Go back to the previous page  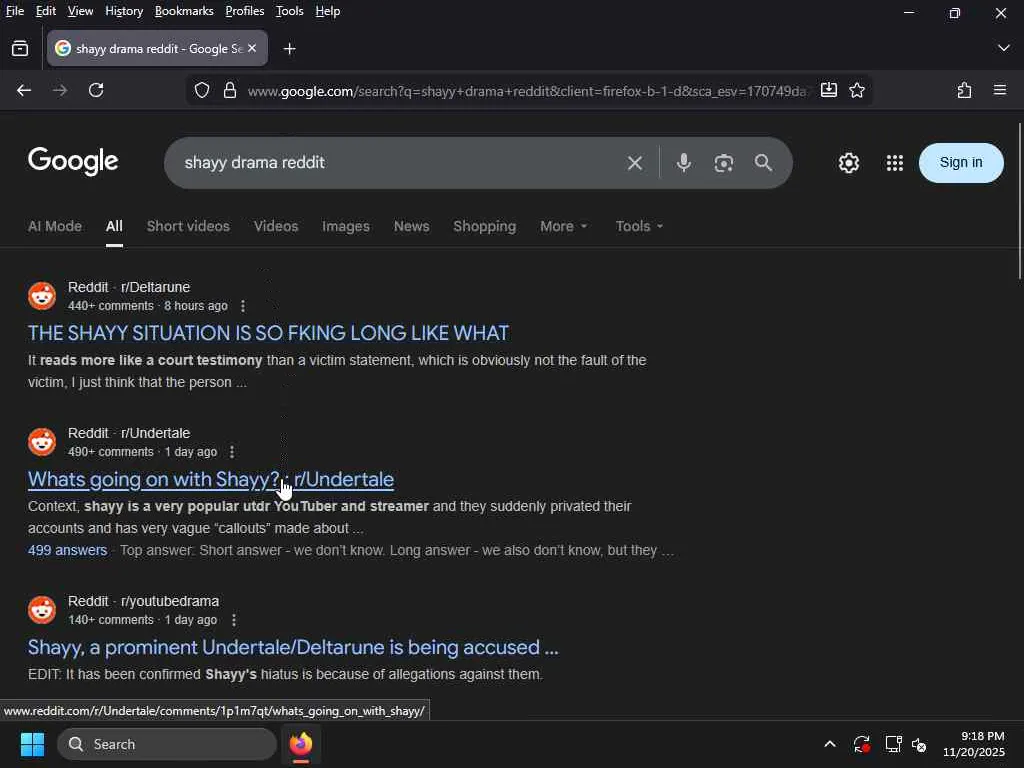point(24,90)
